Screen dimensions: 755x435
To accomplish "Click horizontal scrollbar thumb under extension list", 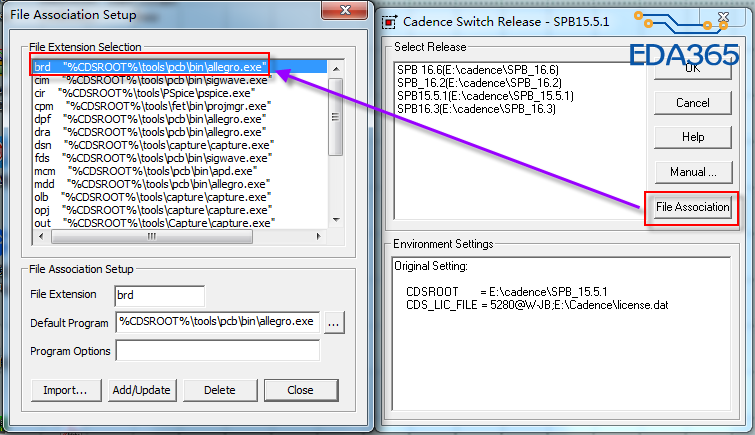I will click(x=152, y=237).
